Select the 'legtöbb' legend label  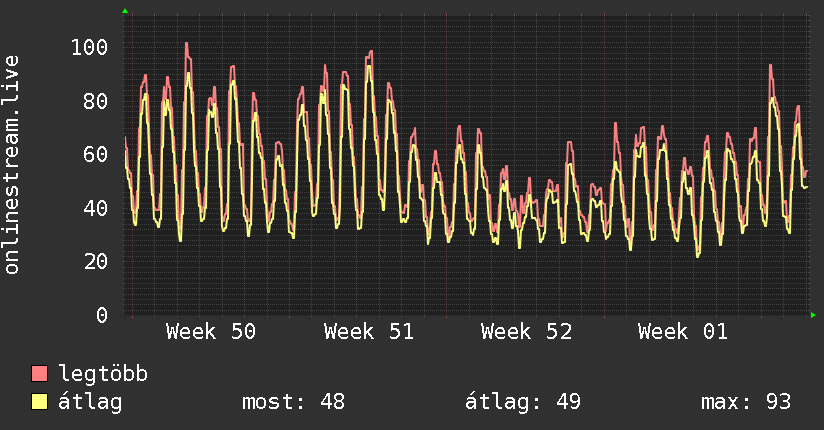pos(103,374)
